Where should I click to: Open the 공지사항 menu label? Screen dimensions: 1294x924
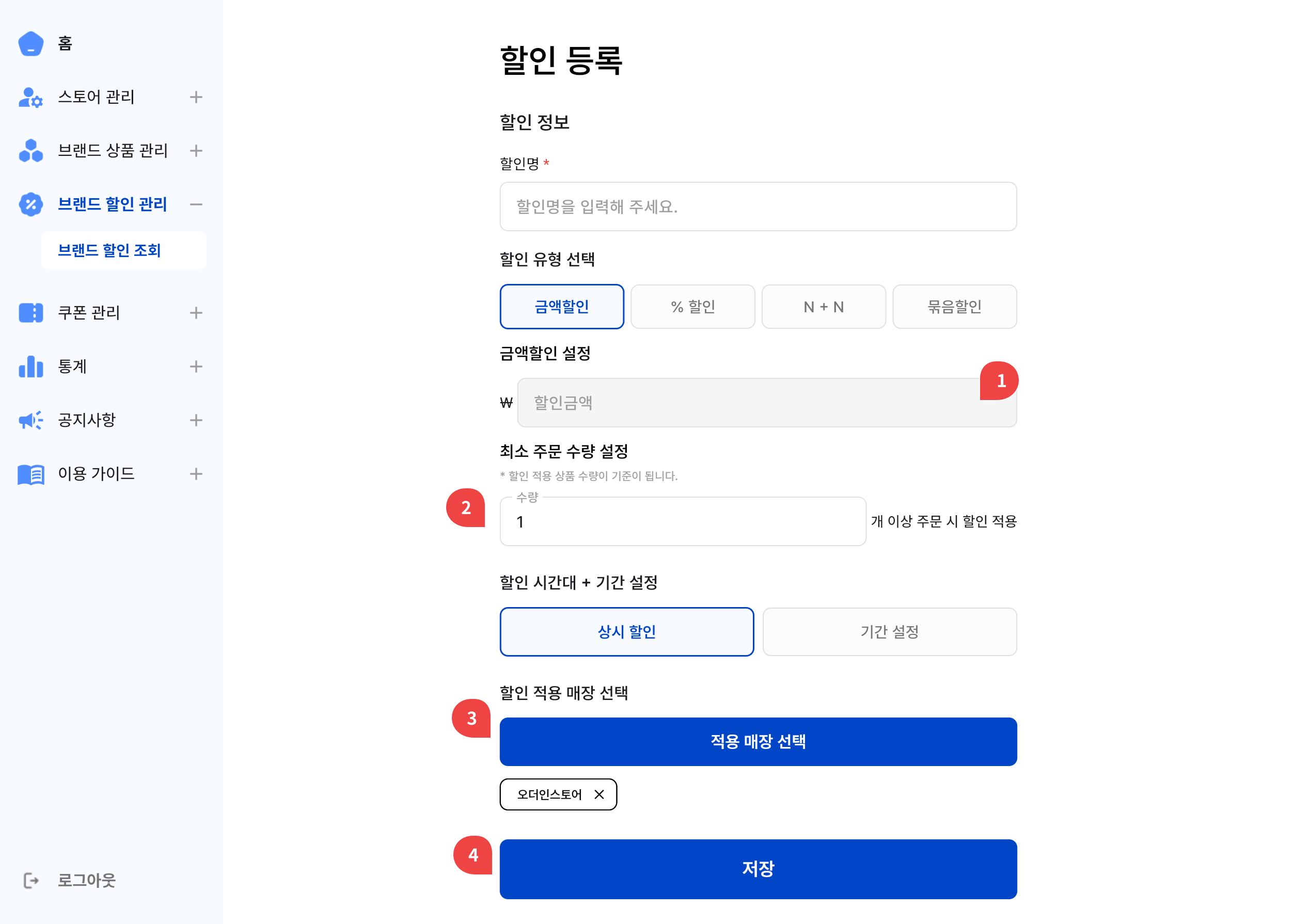[x=87, y=421]
